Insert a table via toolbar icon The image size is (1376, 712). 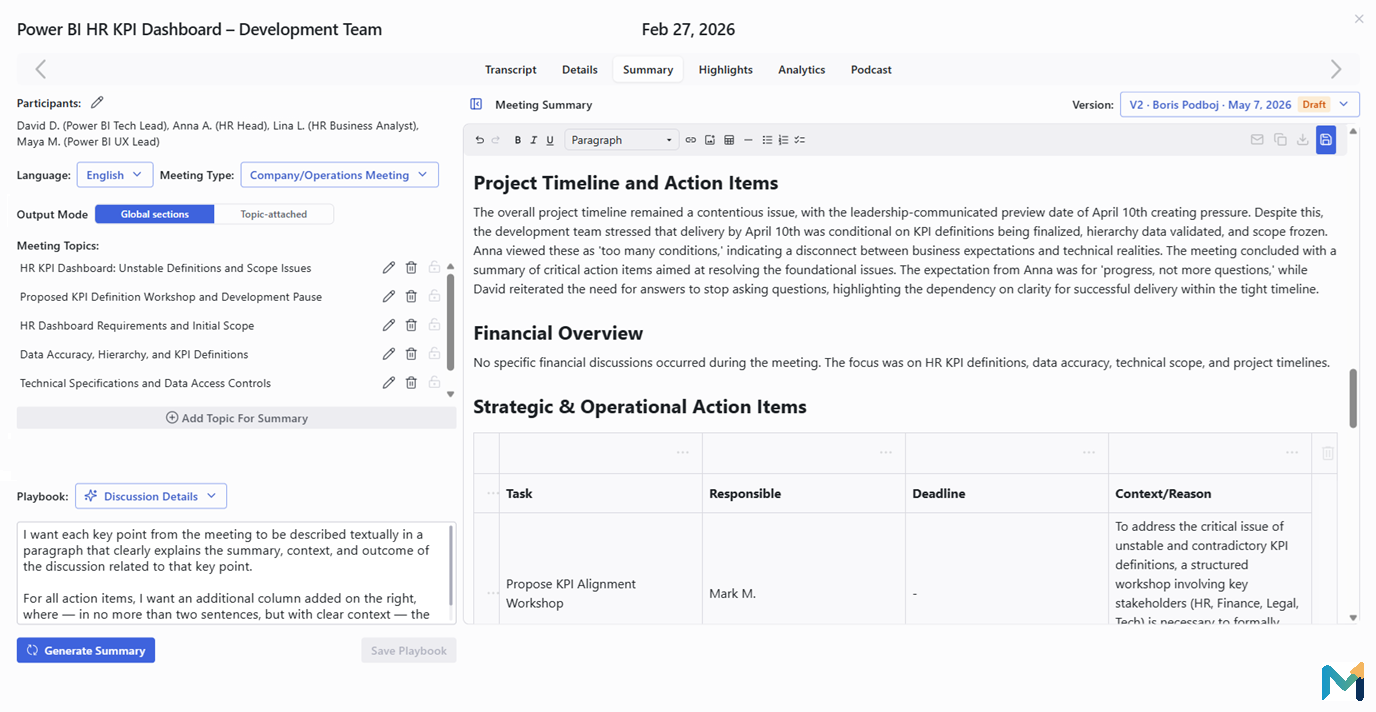pos(729,140)
